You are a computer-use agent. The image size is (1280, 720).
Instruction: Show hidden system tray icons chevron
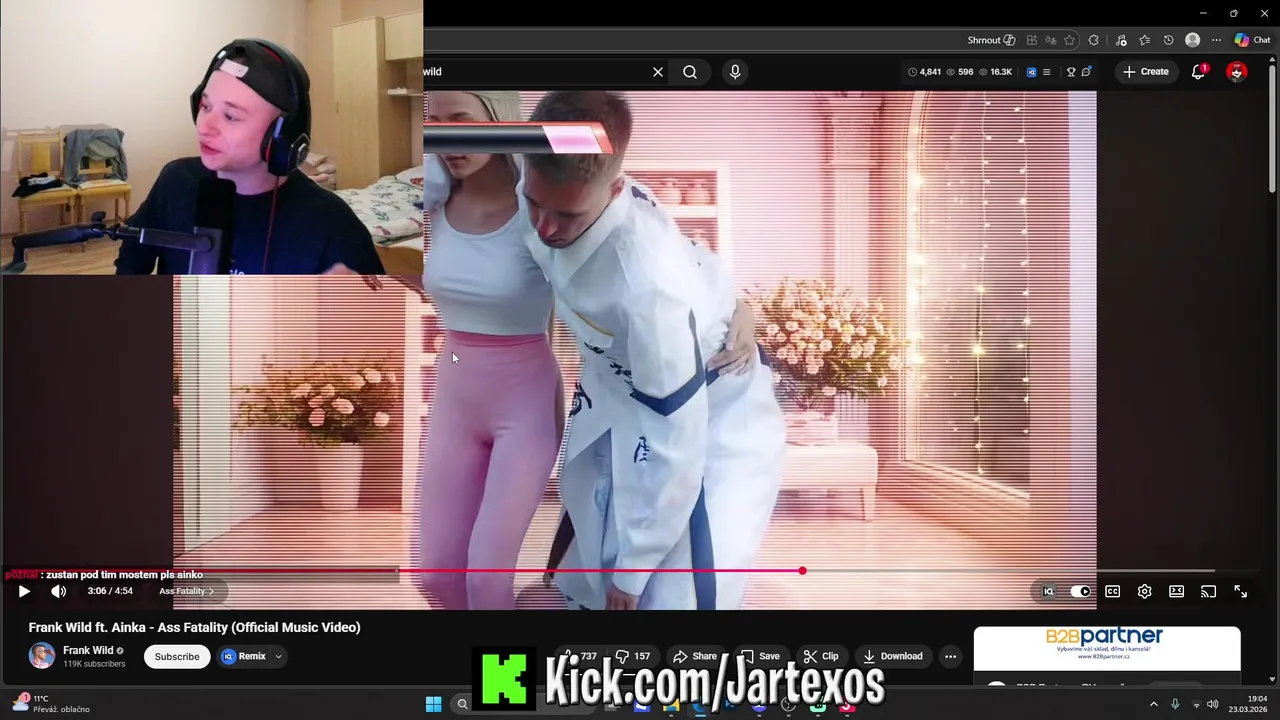pos(1153,704)
